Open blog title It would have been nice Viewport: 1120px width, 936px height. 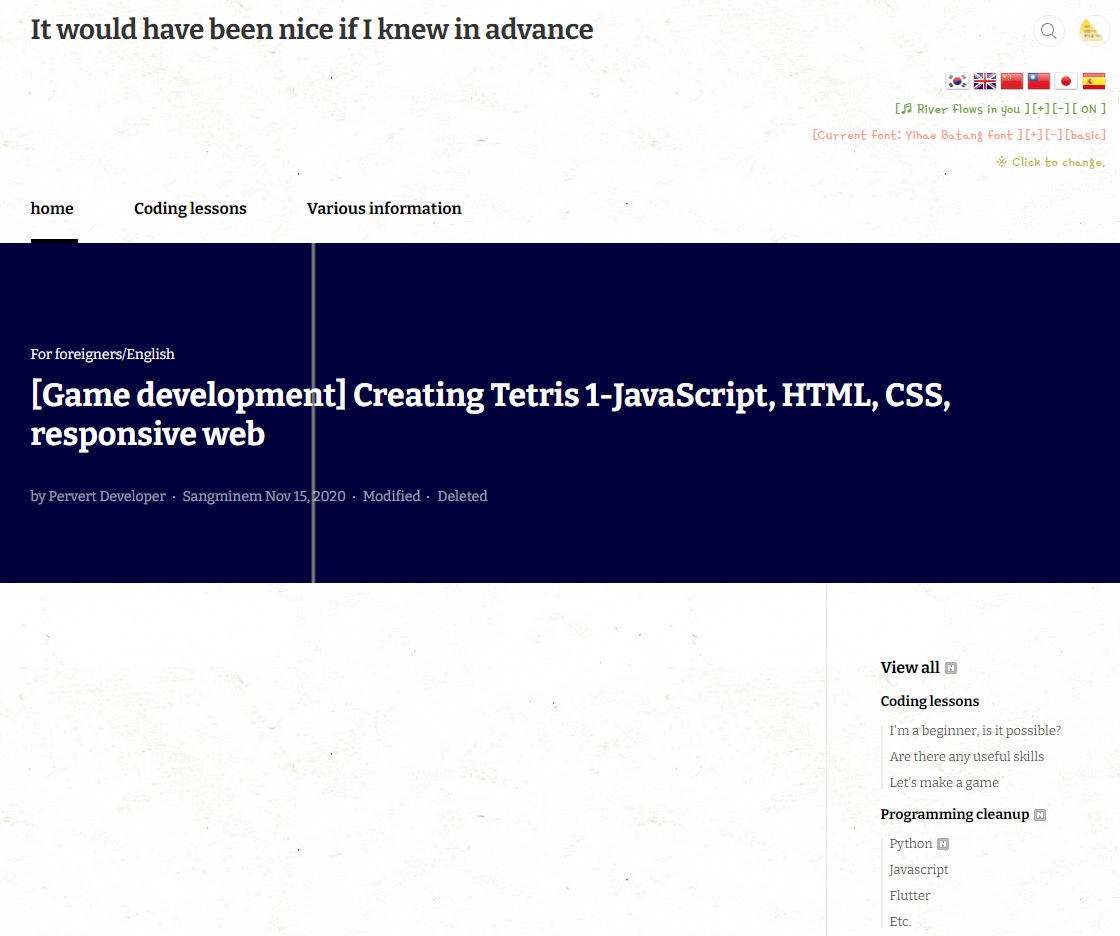point(311,29)
